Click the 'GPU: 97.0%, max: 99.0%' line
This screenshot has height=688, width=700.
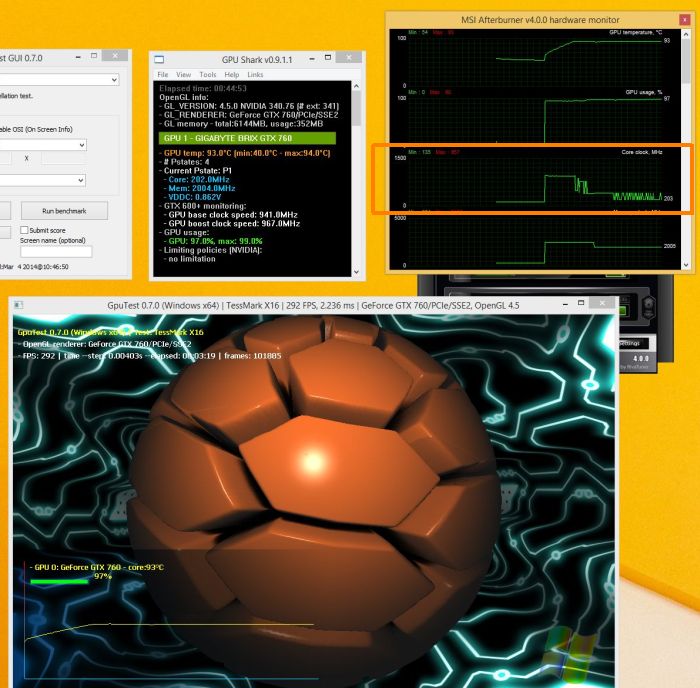[x=215, y=241]
